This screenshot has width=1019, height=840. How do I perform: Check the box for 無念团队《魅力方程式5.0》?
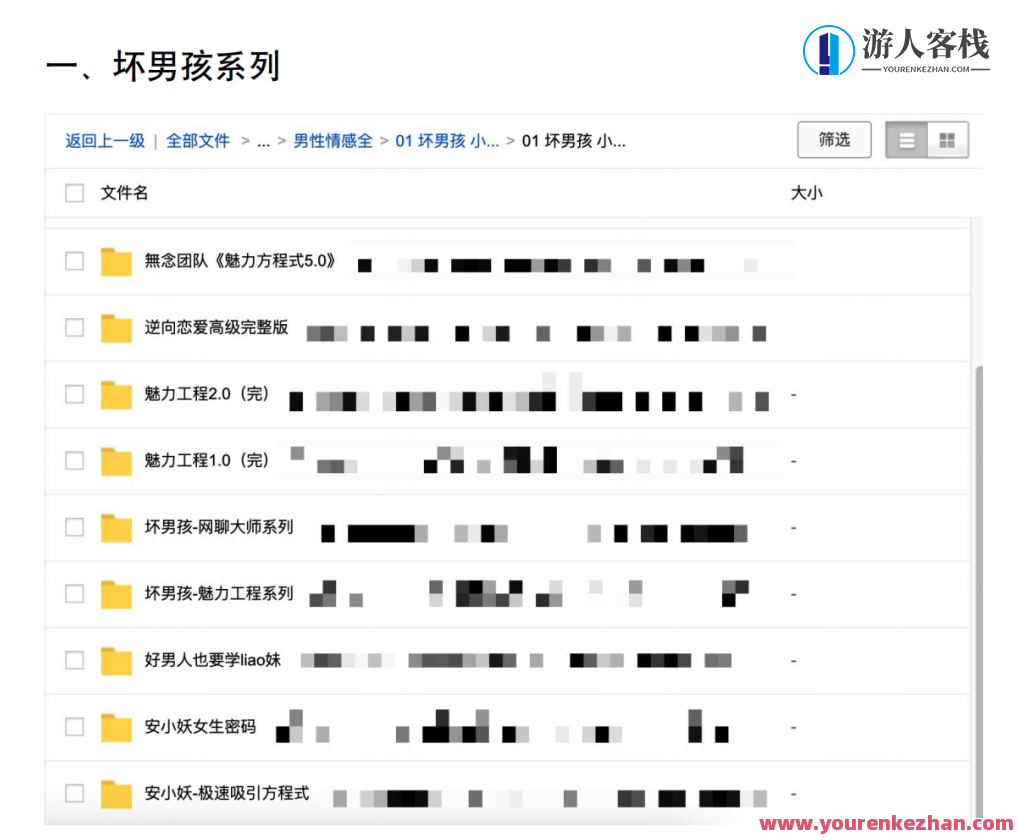75,261
